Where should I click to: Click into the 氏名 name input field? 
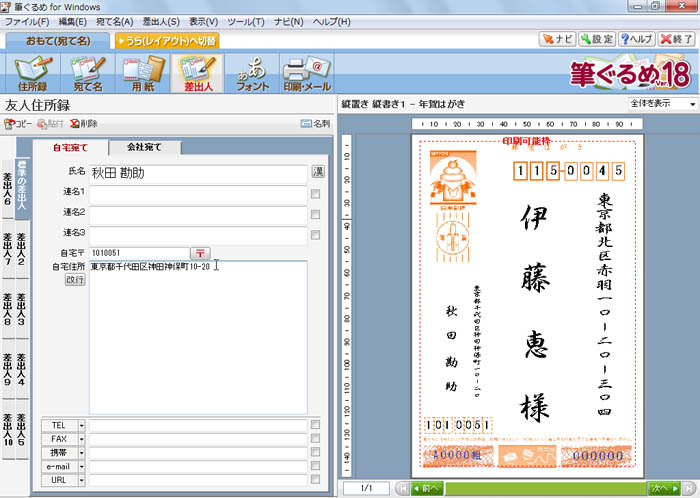coord(197,172)
